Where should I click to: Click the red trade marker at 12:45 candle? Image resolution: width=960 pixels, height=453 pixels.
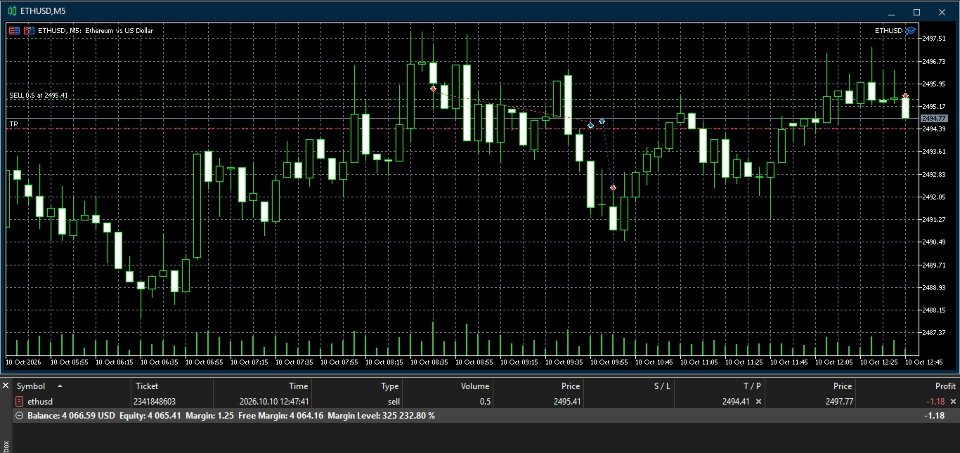[906, 95]
